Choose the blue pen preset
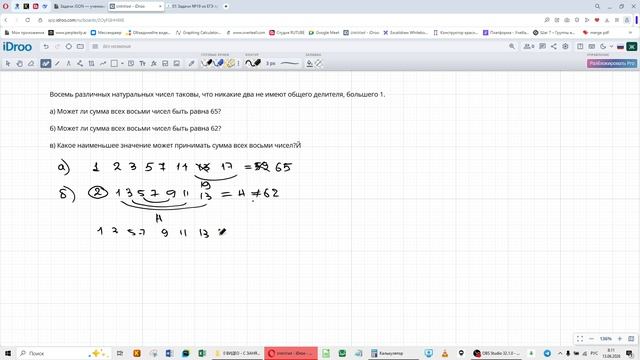 [219, 63]
